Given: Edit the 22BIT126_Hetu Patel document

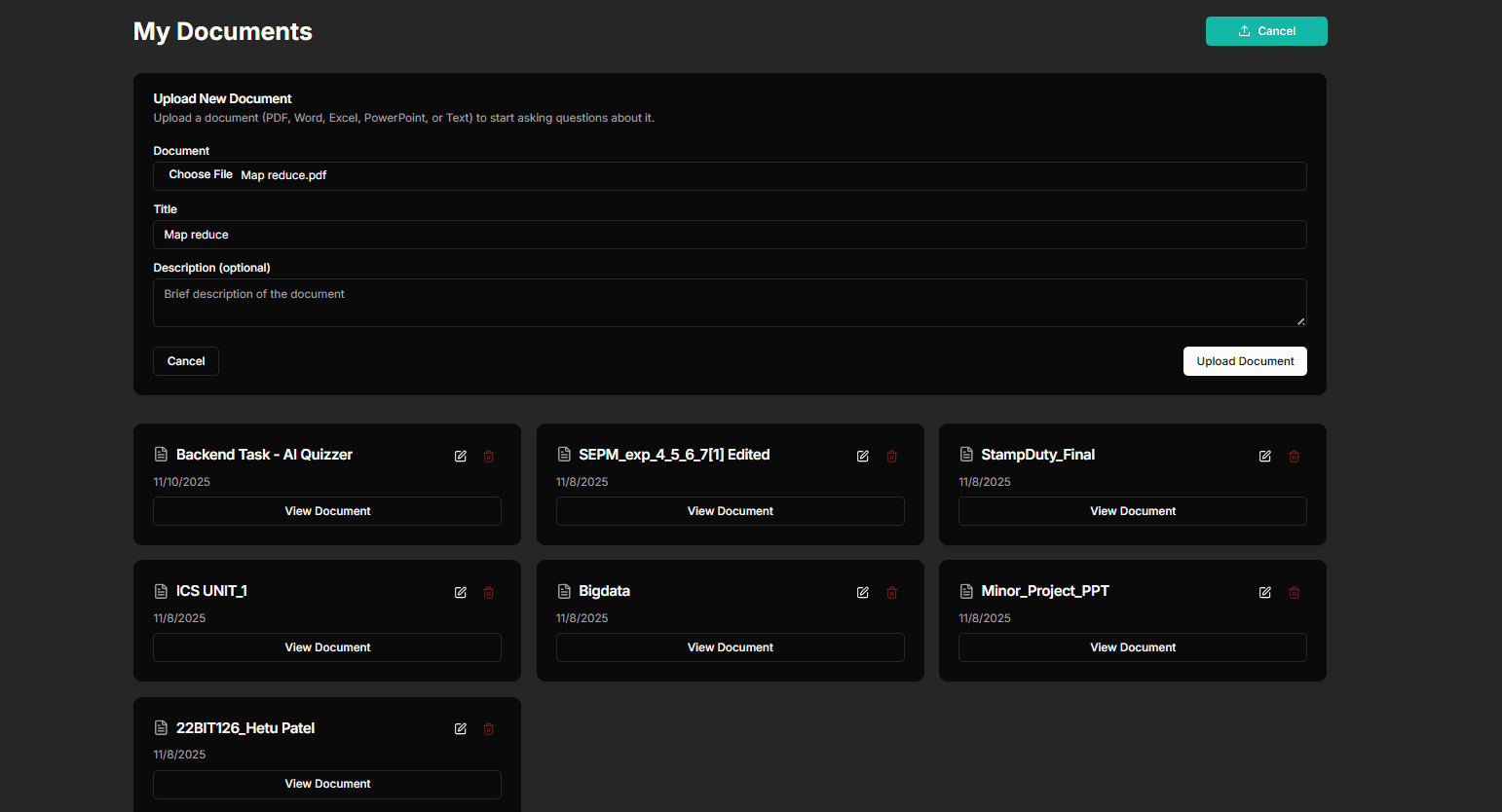Looking at the screenshot, I should tap(461, 728).
